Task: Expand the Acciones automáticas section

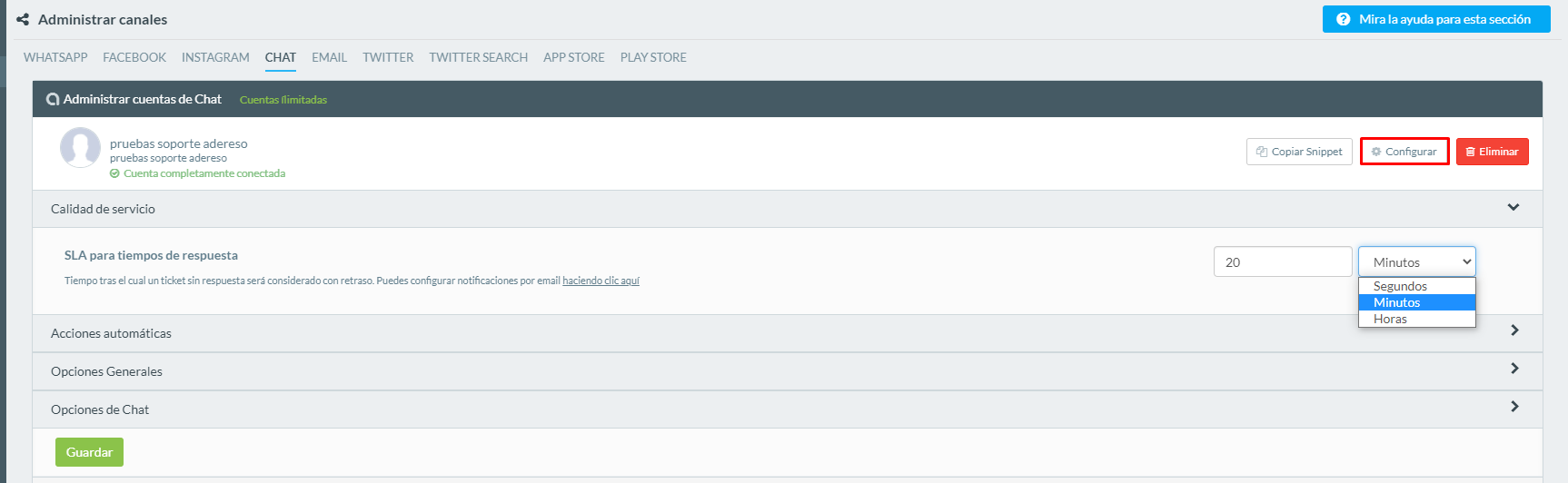Action: pyautogui.click(x=787, y=333)
